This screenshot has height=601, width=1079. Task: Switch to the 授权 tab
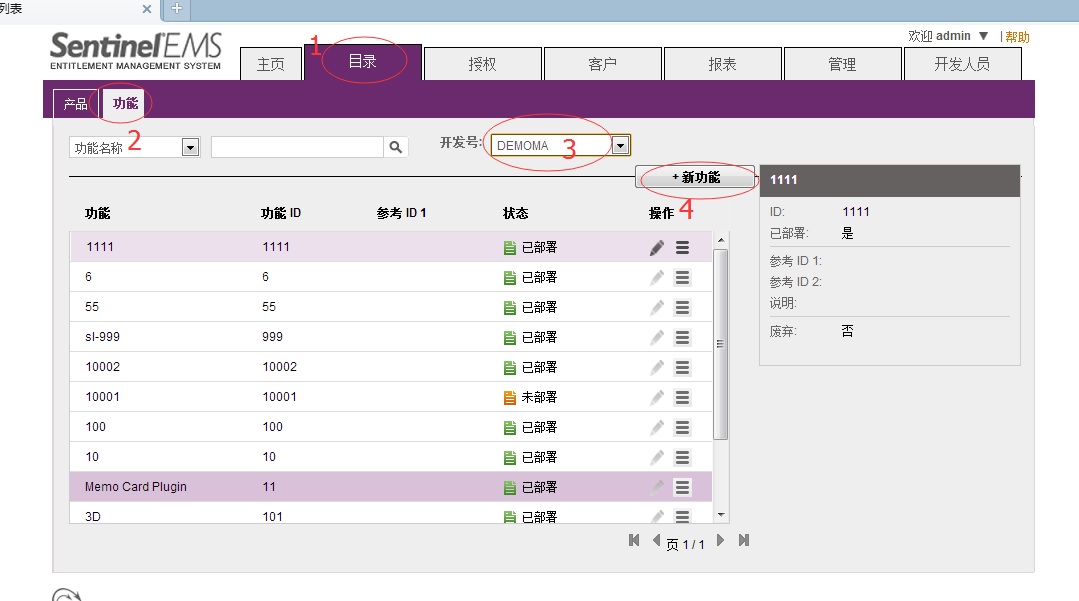click(x=482, y=64)
